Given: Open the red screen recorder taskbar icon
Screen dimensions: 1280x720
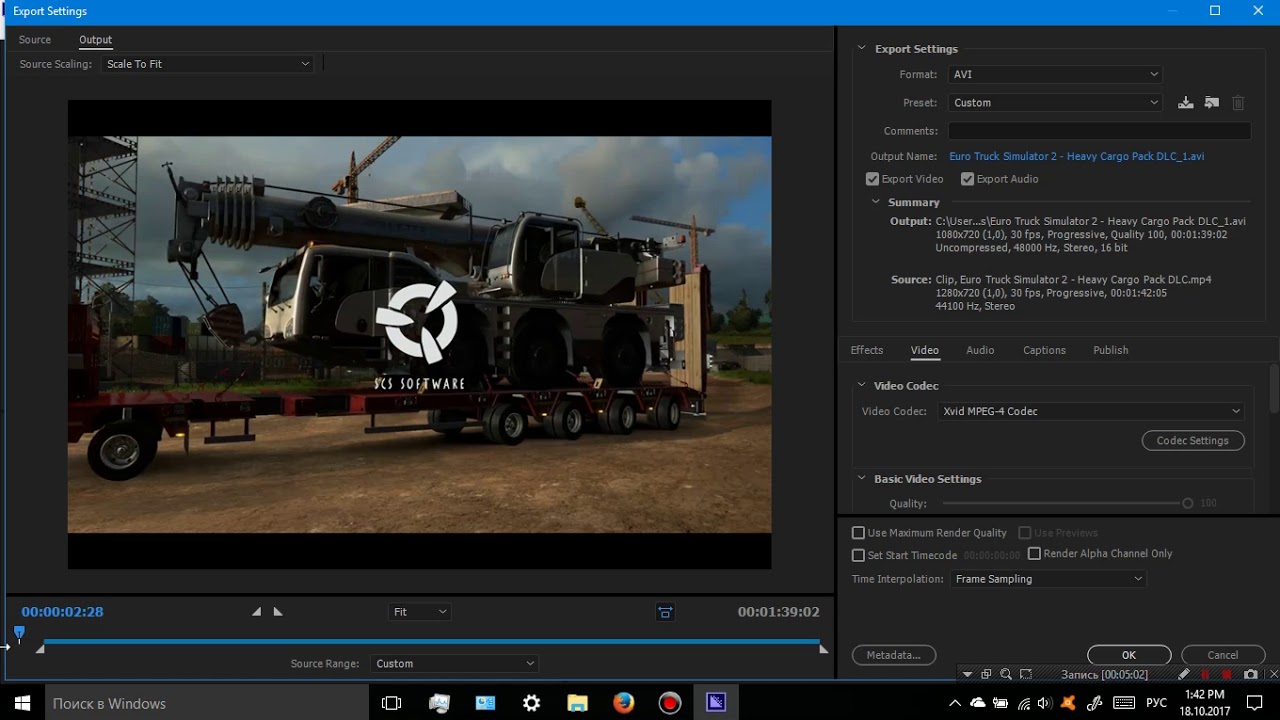Looking at the screenshot, I should [x=670, y=703].
